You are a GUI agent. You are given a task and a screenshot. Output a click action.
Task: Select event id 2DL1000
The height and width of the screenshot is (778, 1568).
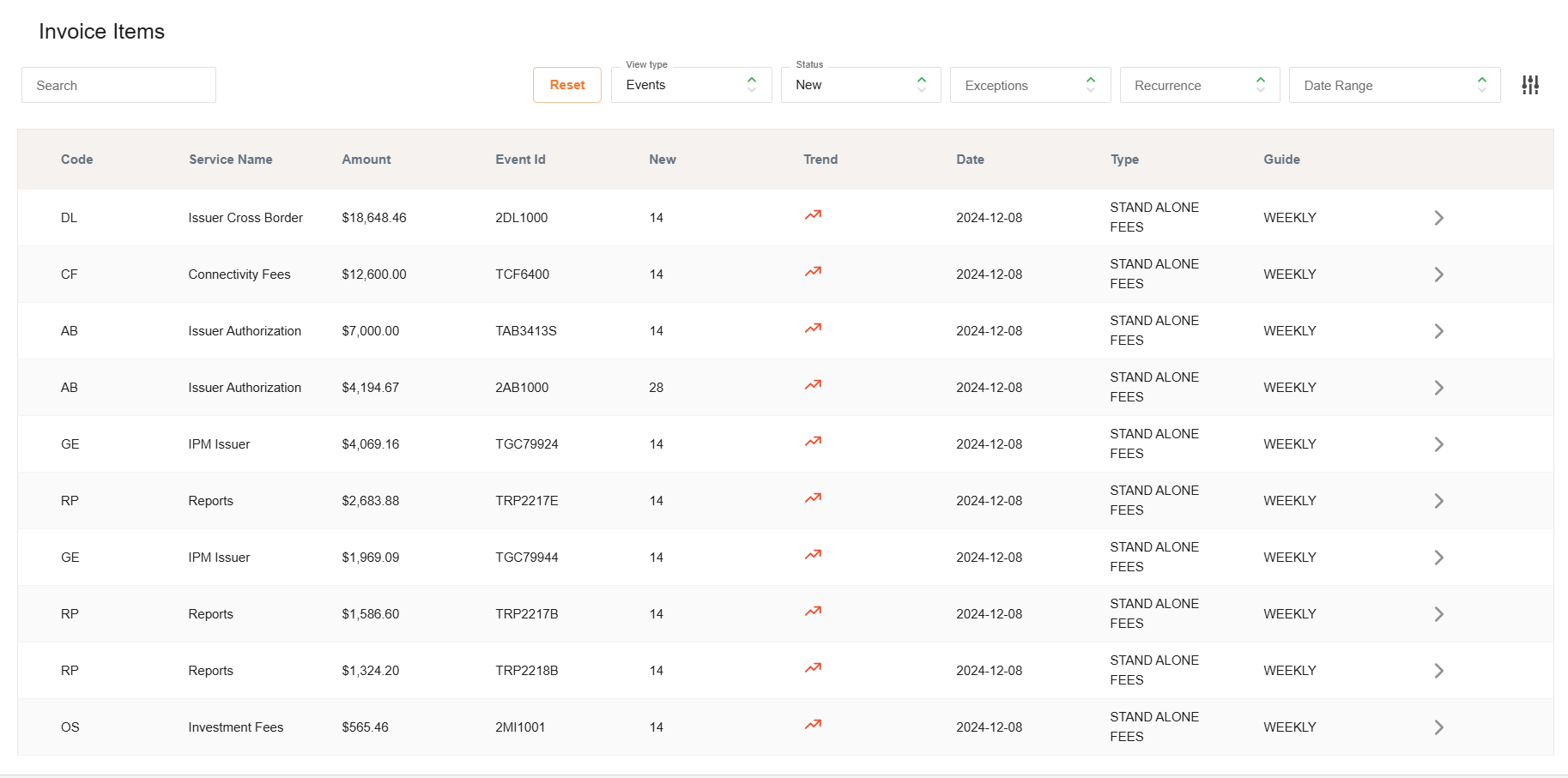(522, 218)
